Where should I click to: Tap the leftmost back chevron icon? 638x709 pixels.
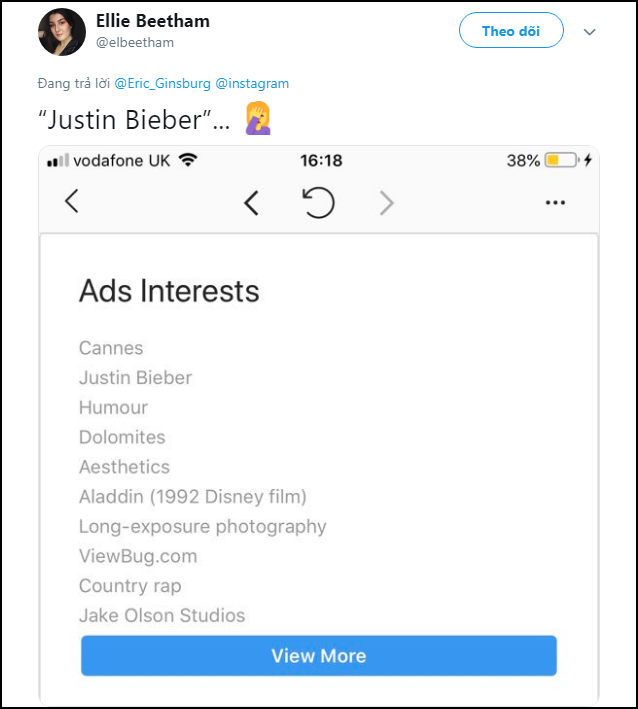click(x=71, y=201)
